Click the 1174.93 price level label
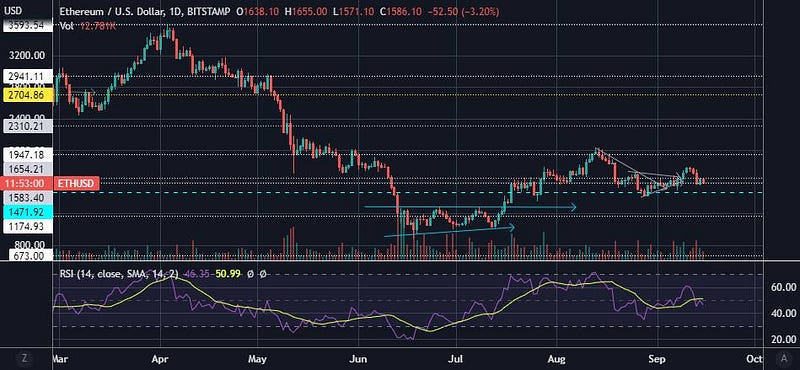800x370 pixels. tap(28, 225)
